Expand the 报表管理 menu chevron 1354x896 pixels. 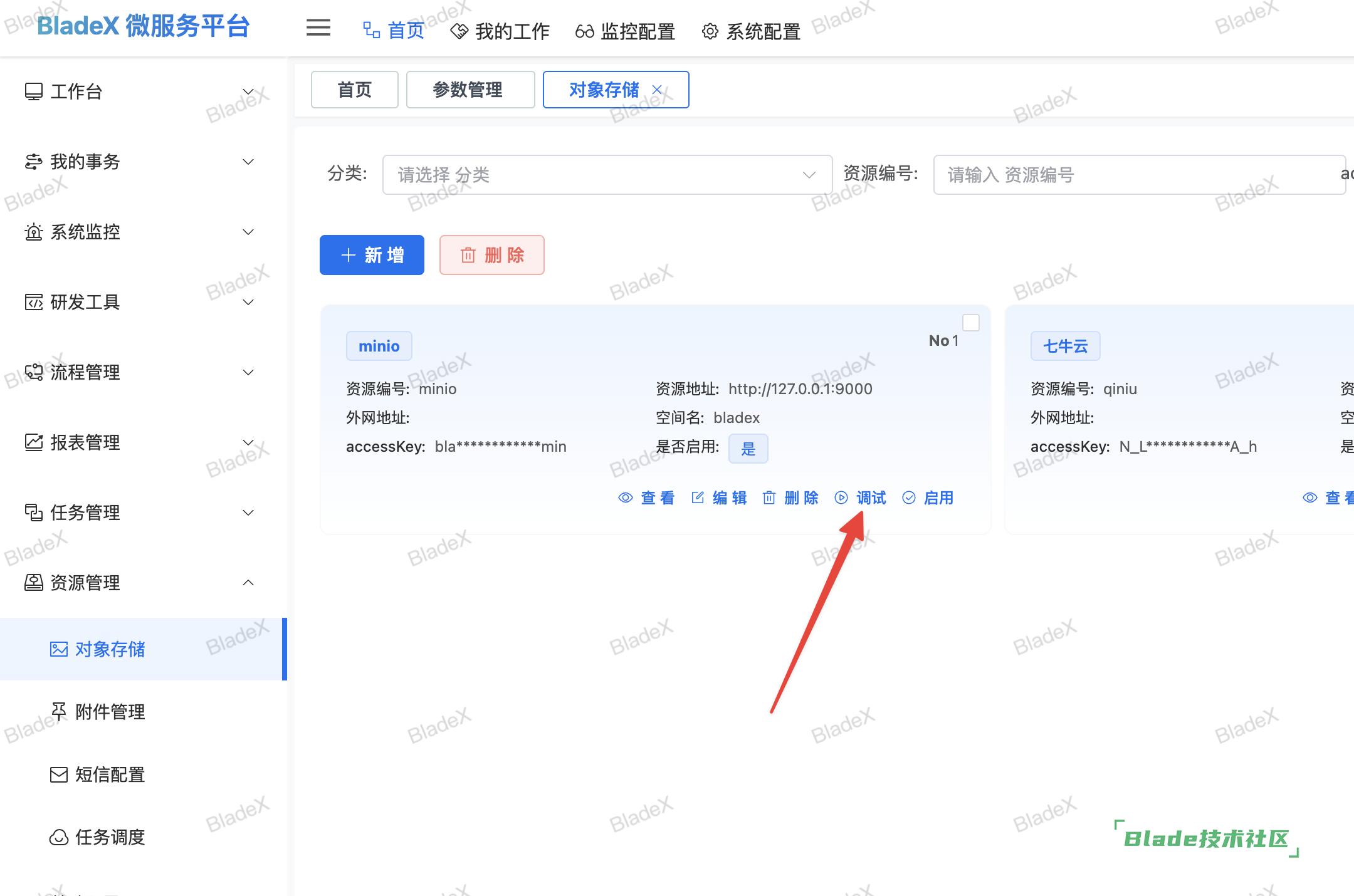248,442
